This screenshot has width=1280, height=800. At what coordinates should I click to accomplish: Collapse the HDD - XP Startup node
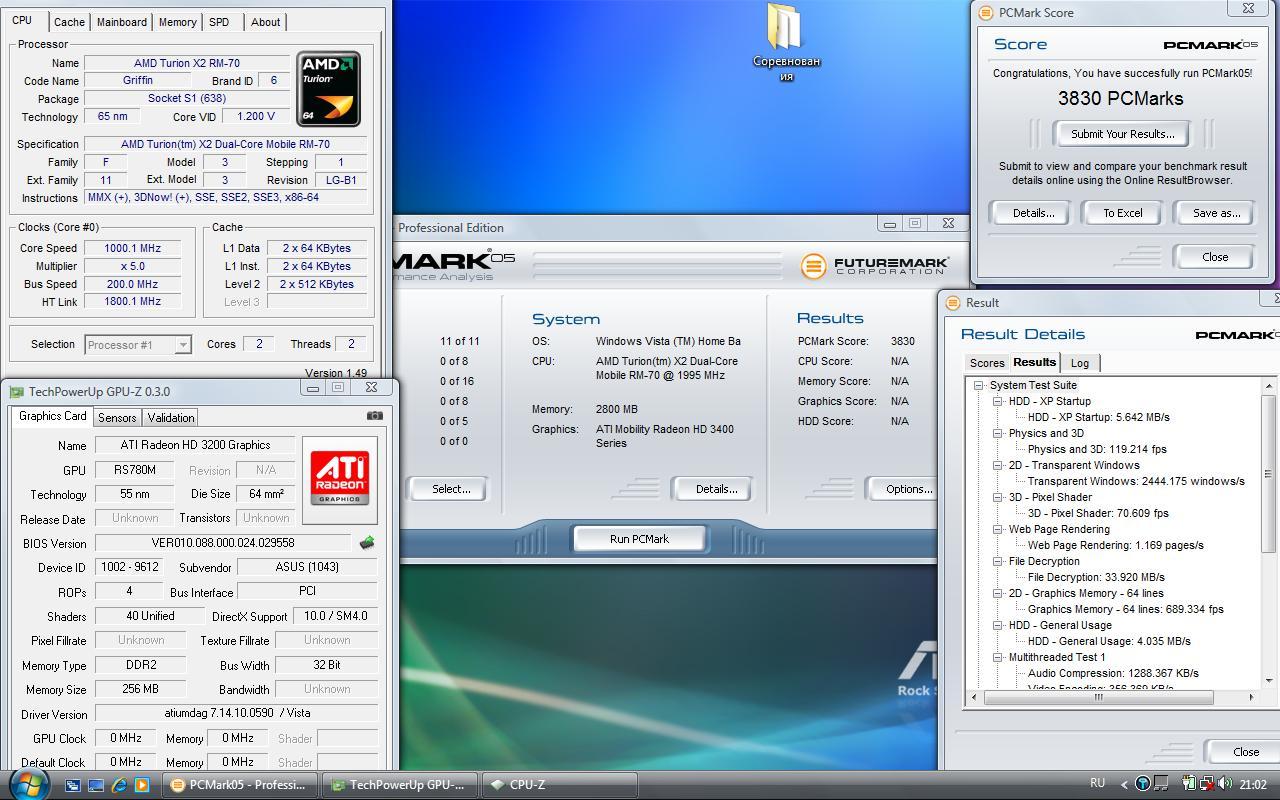click(x=997, y=401)
